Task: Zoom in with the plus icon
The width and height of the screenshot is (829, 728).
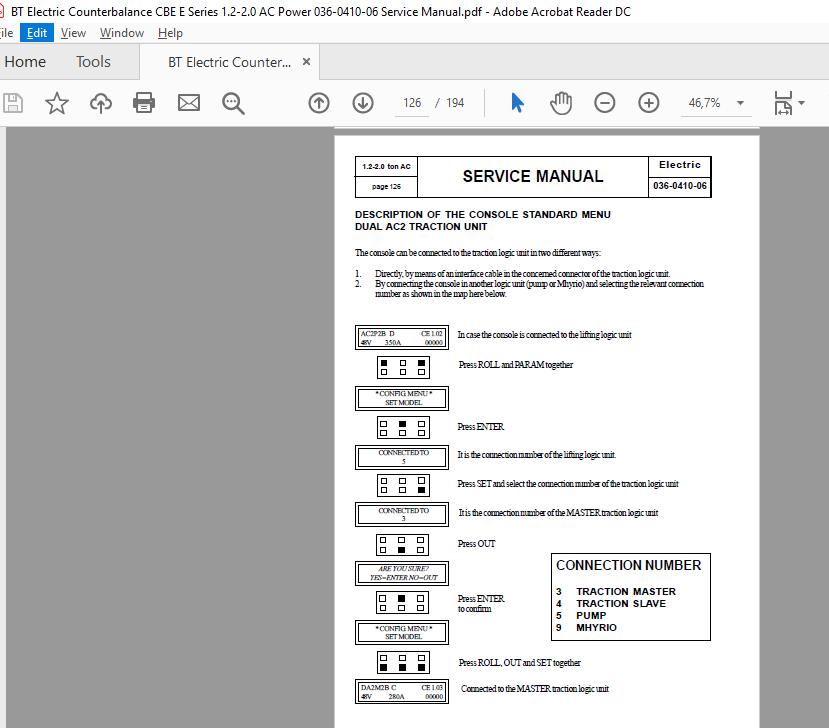Action: [648, 103]
